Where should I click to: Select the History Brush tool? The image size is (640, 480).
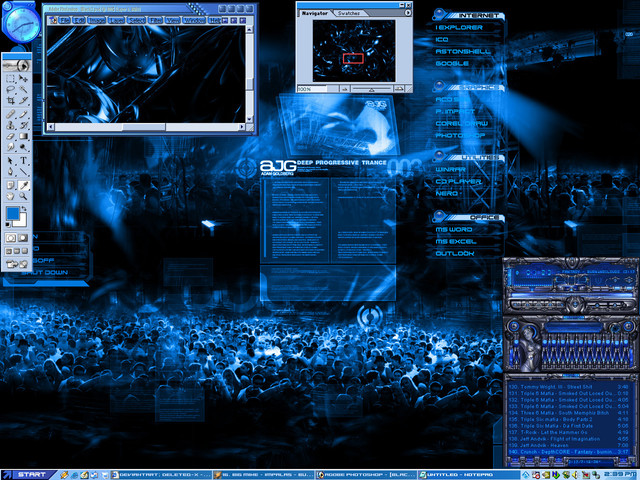tap(23, 125)
